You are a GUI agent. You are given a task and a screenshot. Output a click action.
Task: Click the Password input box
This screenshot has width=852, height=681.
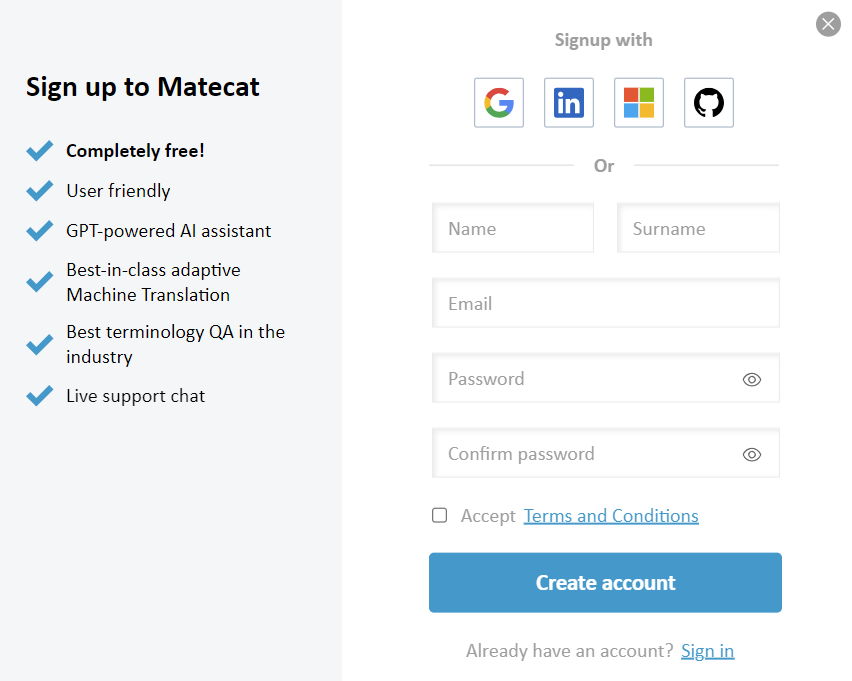point(590,379)
